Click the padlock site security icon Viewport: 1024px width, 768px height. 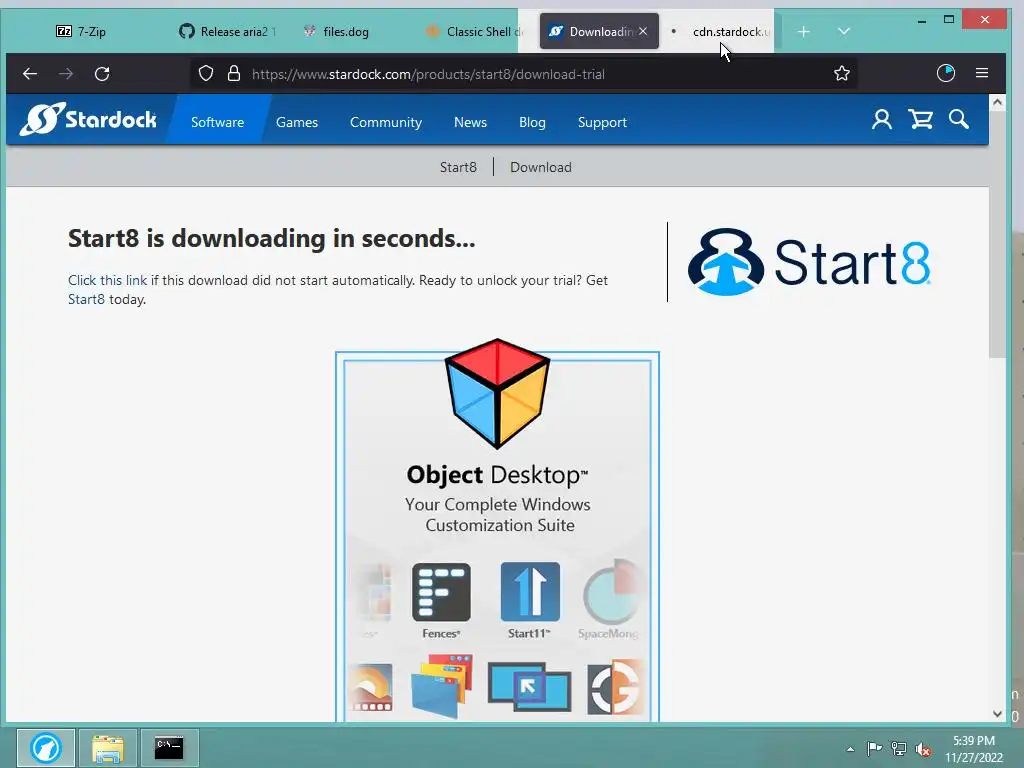pyautogui.click(x=234, y=74)
